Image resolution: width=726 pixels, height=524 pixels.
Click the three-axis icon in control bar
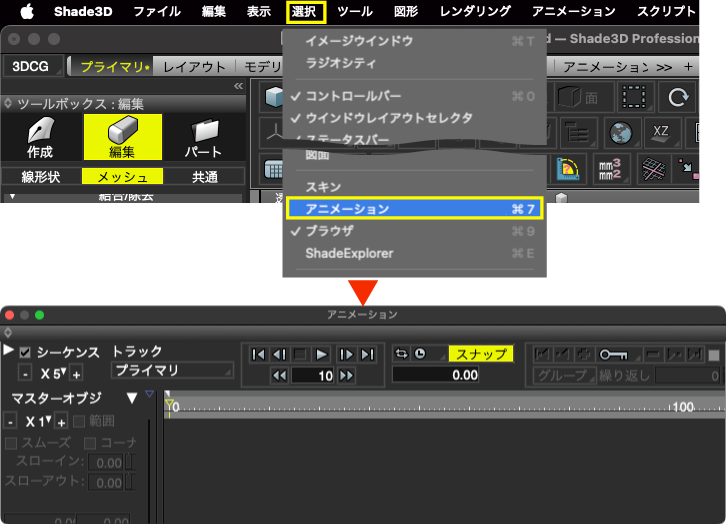coord(275,133)
